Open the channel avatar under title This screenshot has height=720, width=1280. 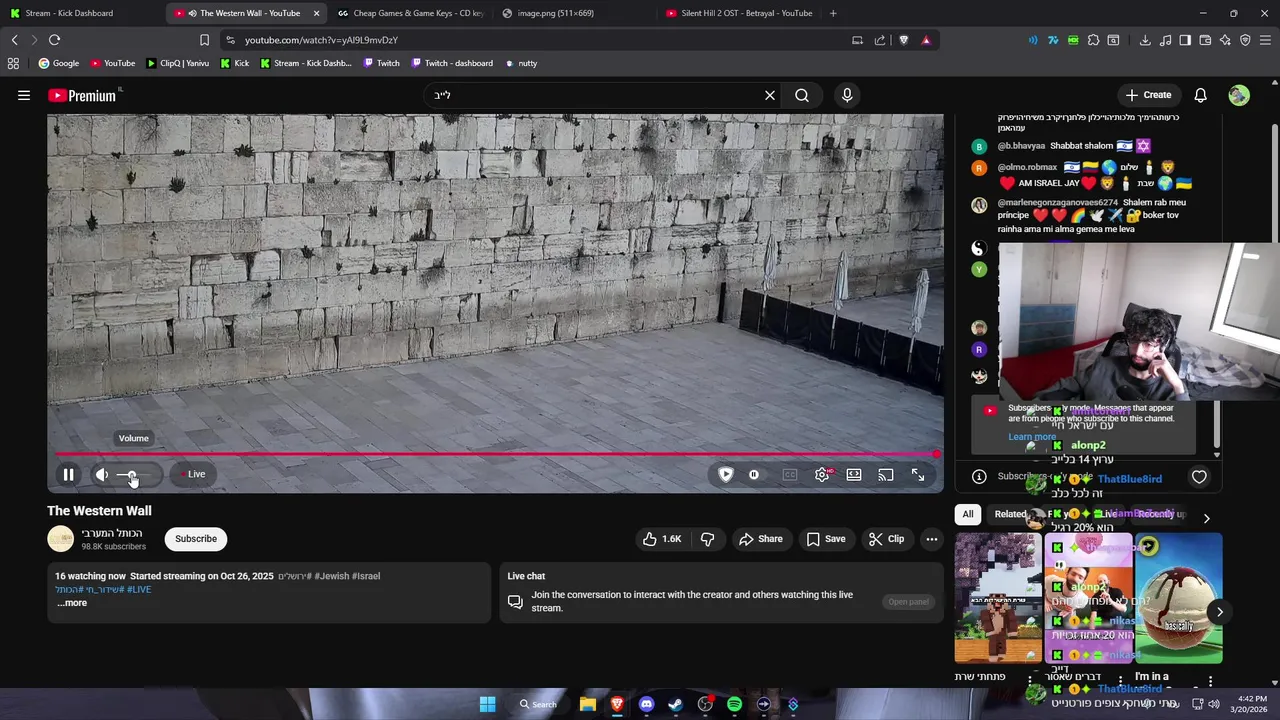(x=60, y=539)
